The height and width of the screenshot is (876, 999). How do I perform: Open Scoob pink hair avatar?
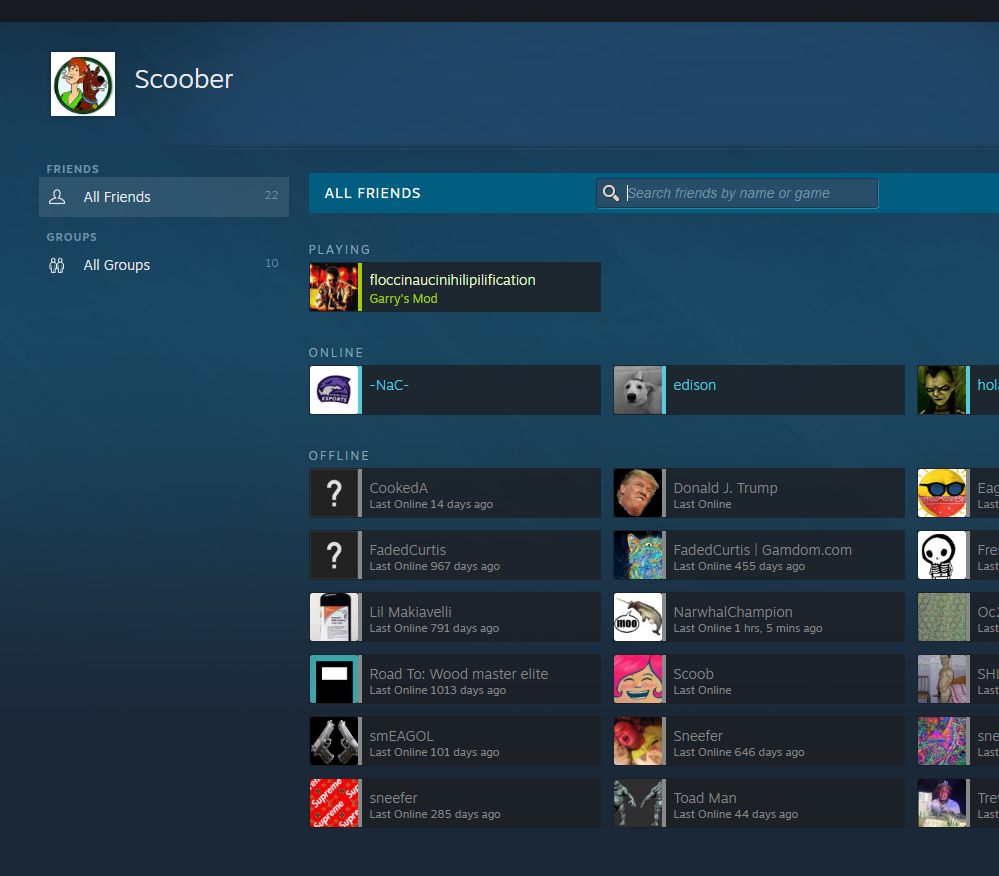638,679
